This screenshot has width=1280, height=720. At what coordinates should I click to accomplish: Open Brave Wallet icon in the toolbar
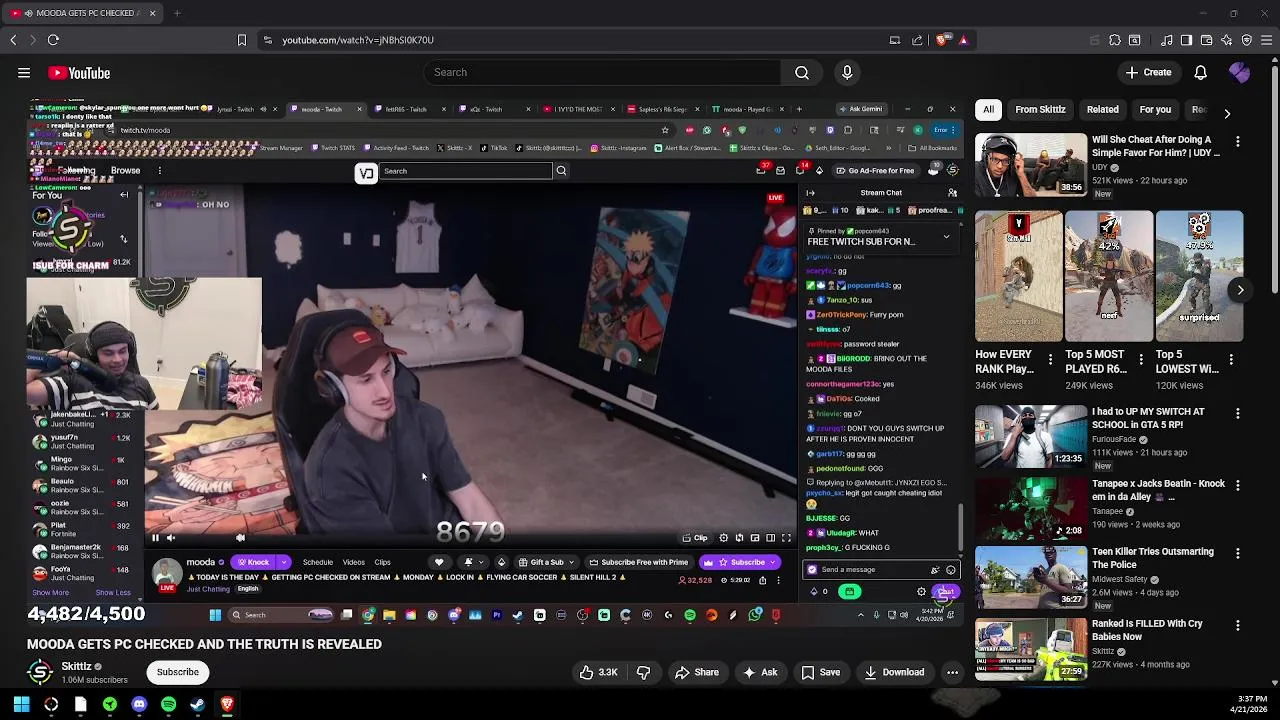[x=1206, y=40]
